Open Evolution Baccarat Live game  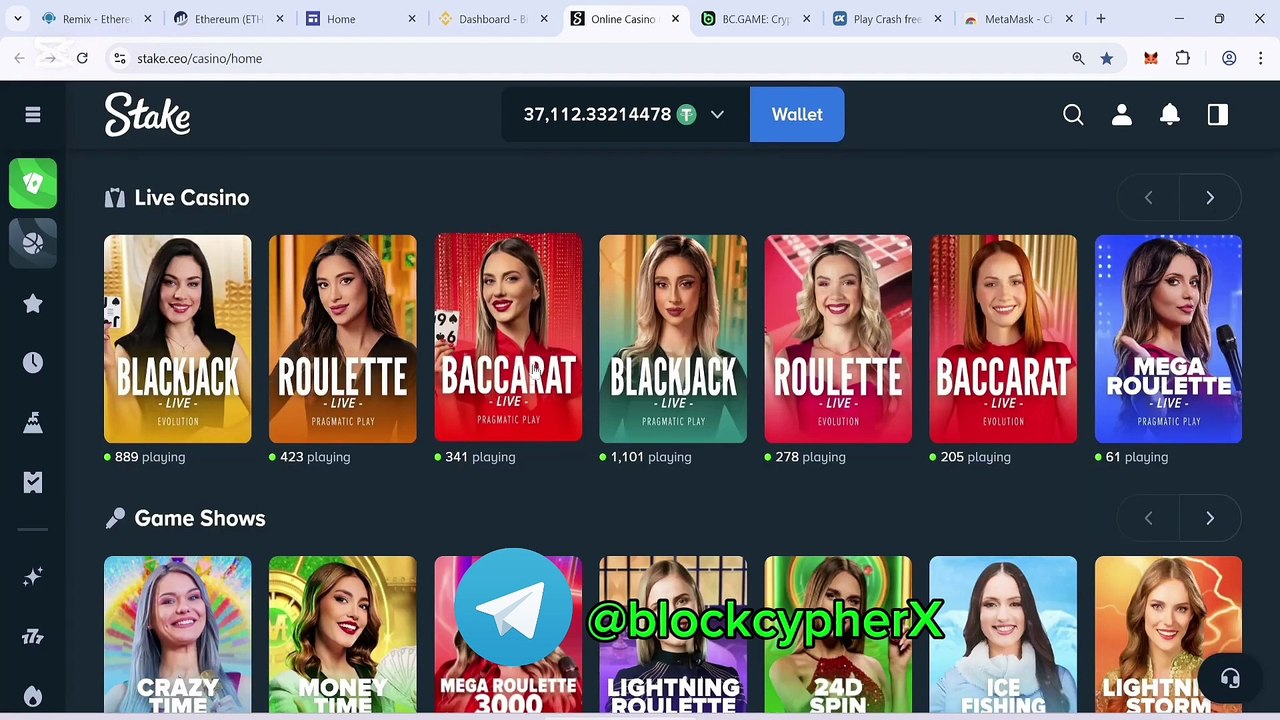(x=1003, y=339)
